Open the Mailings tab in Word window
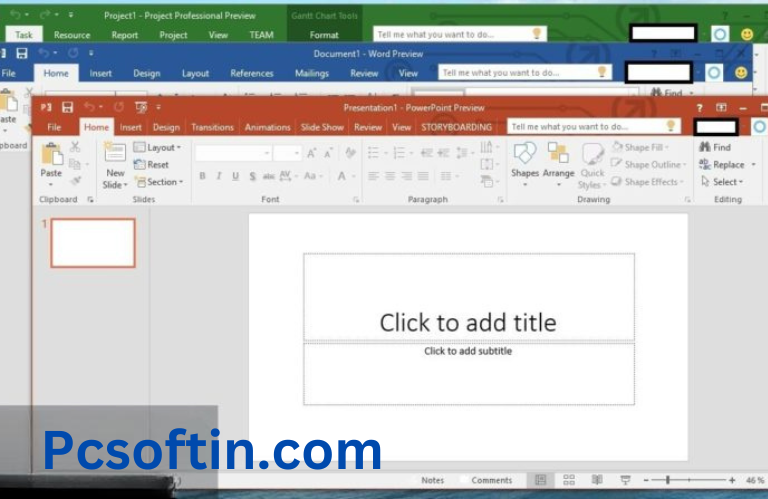The image size is (768, 499). pyautogui.click(x=312, y=73)
